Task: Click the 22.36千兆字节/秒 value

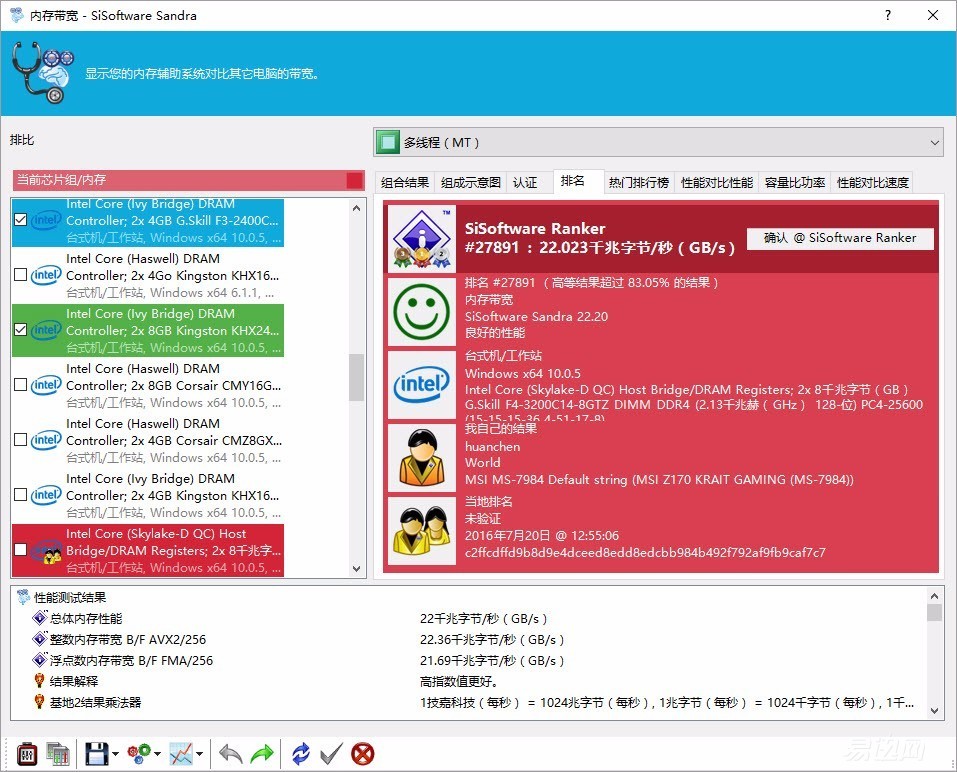Action: click(x=492, y=640)
